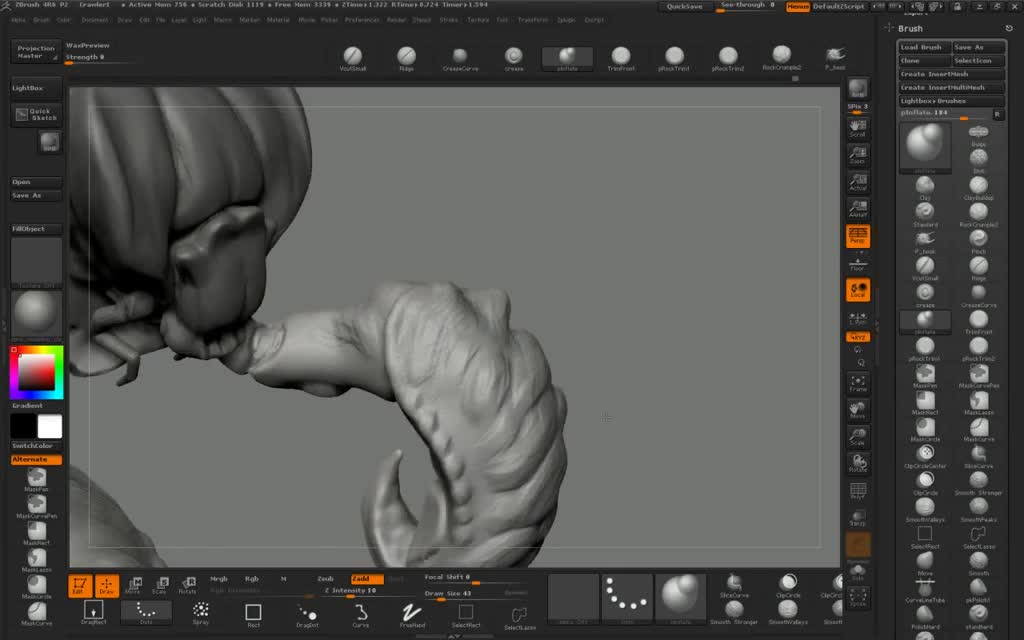Open the Alpha menu

coord(18,20)
